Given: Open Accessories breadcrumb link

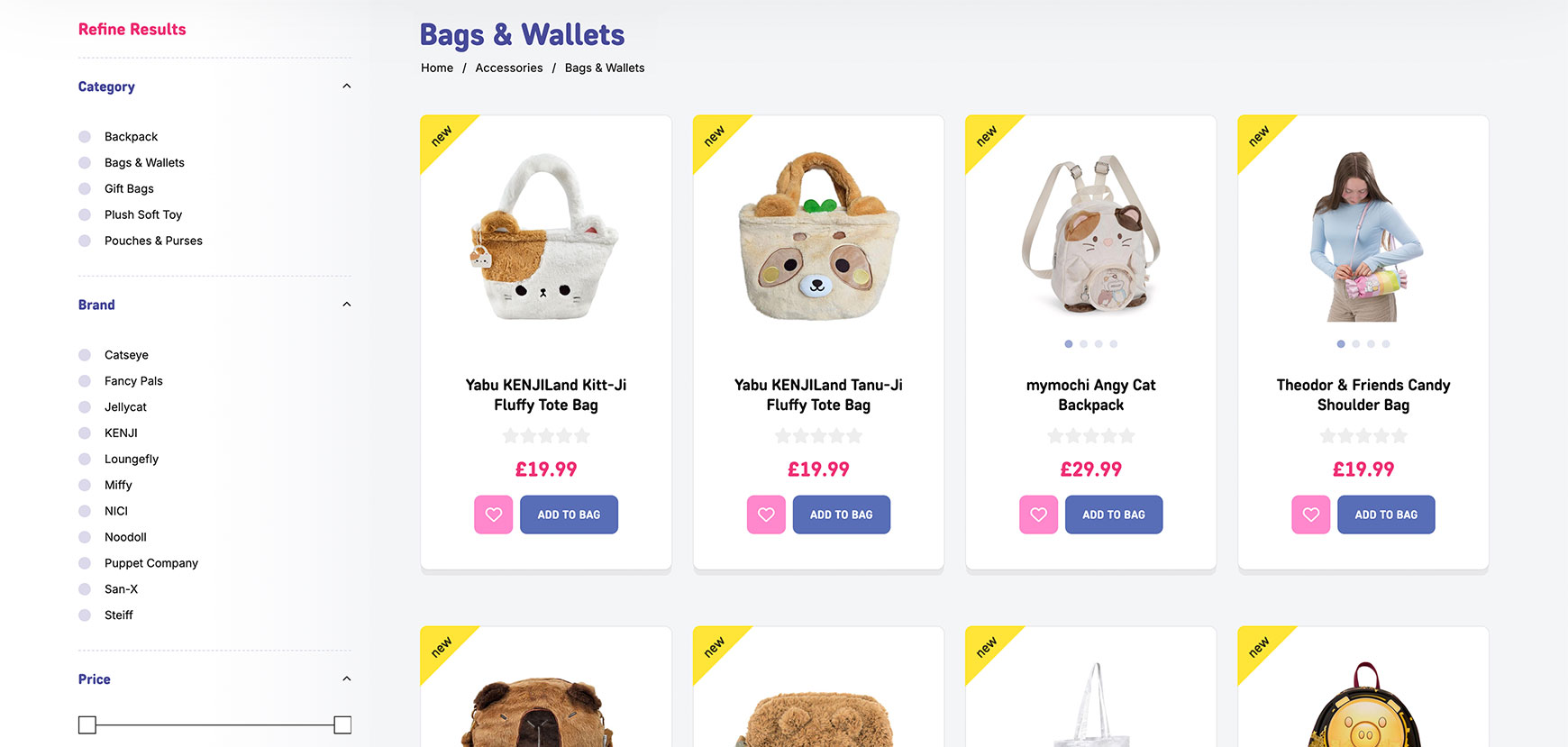Looking at the screenshot, I should (x=509, y=68).
